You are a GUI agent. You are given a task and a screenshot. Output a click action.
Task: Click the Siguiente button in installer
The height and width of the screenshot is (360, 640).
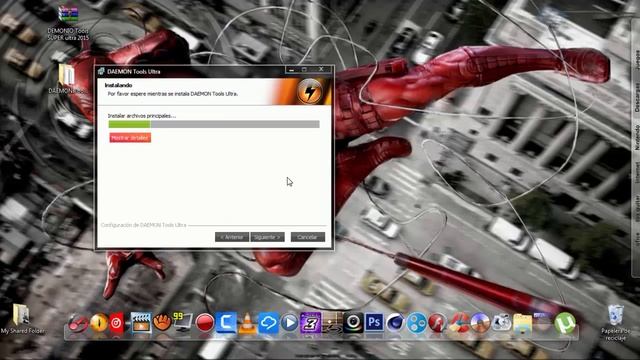pos(267,237)
